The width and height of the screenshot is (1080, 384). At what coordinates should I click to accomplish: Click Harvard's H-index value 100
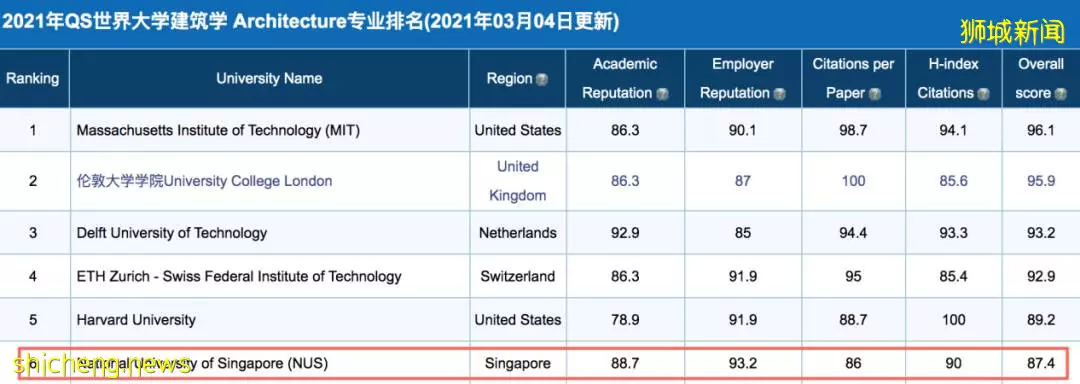pyautogui.click(x=953, y=320)
